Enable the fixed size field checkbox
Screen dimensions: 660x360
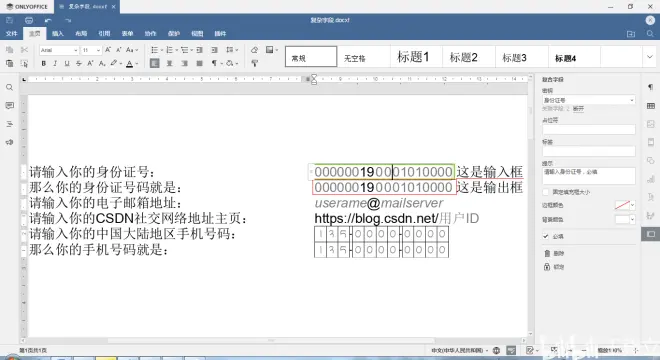pyautogui.click(x=546, y=192)
